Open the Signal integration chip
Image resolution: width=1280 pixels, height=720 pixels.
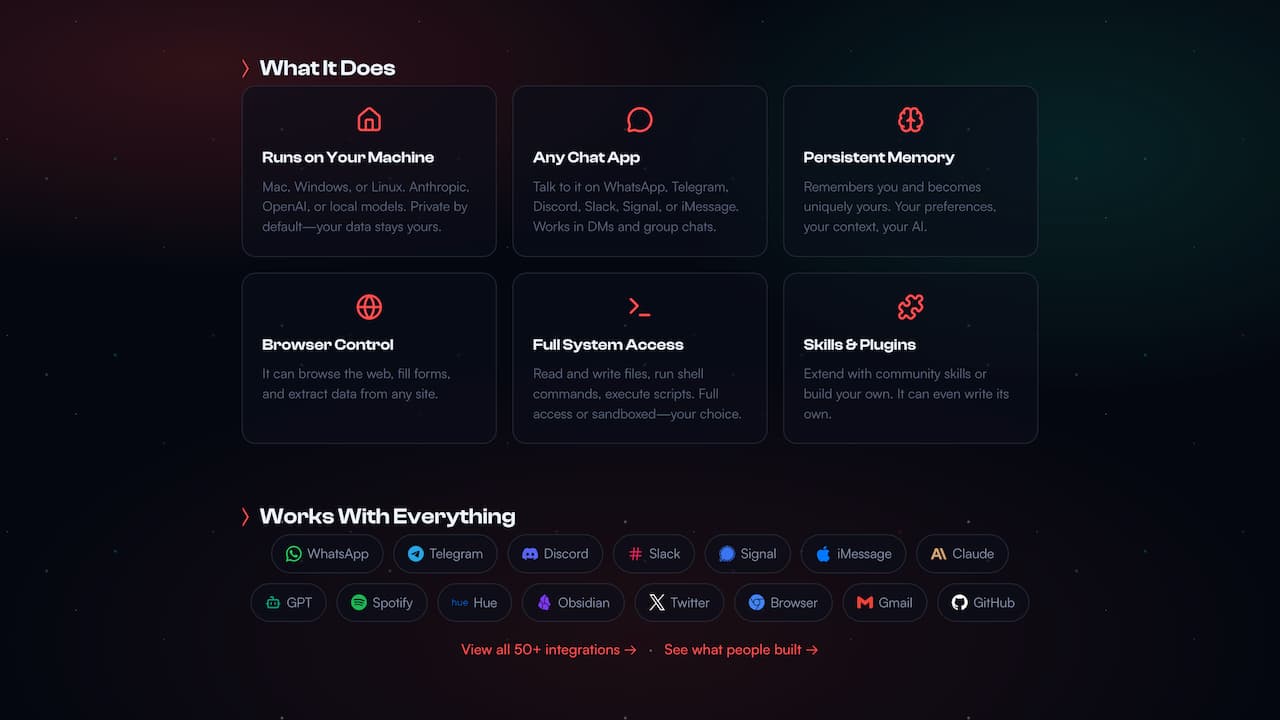(x=748, y=554)
